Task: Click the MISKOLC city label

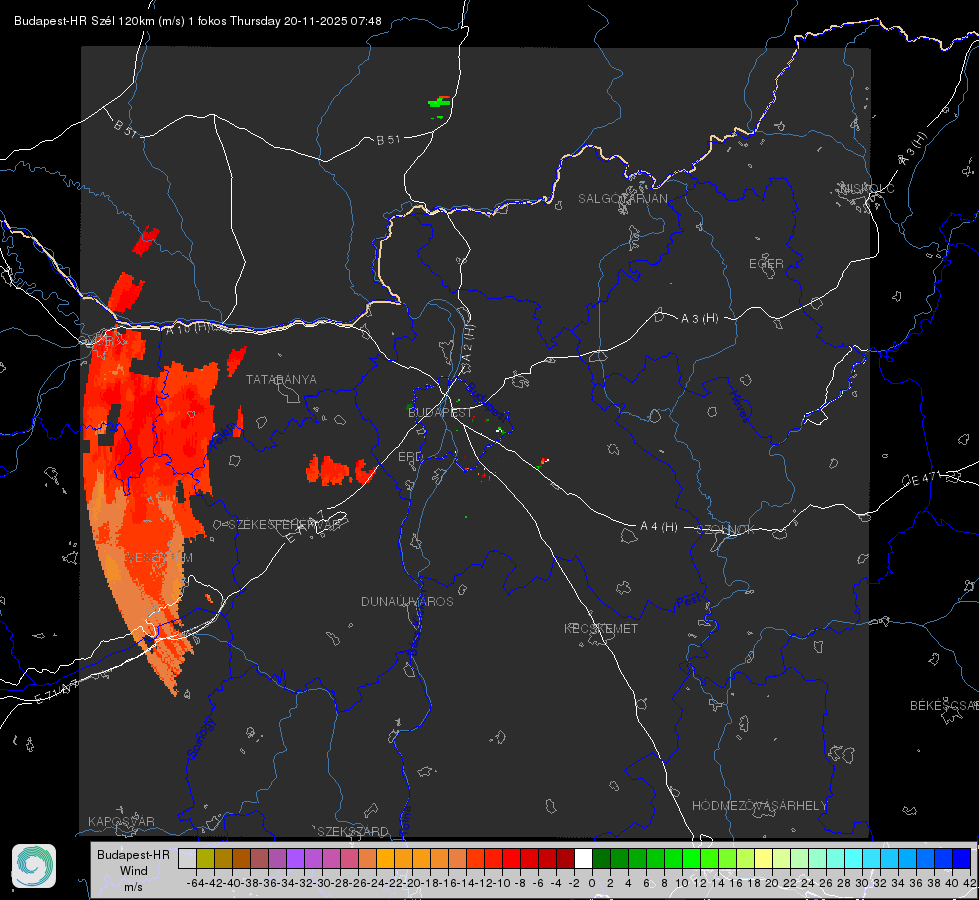Action: pos(867,188)
